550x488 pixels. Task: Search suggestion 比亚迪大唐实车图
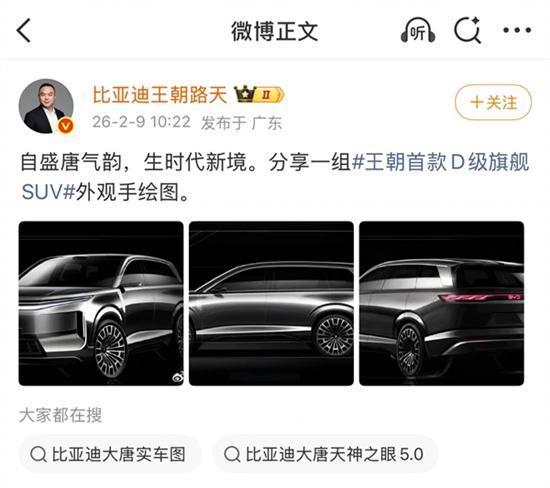[110, 454]
